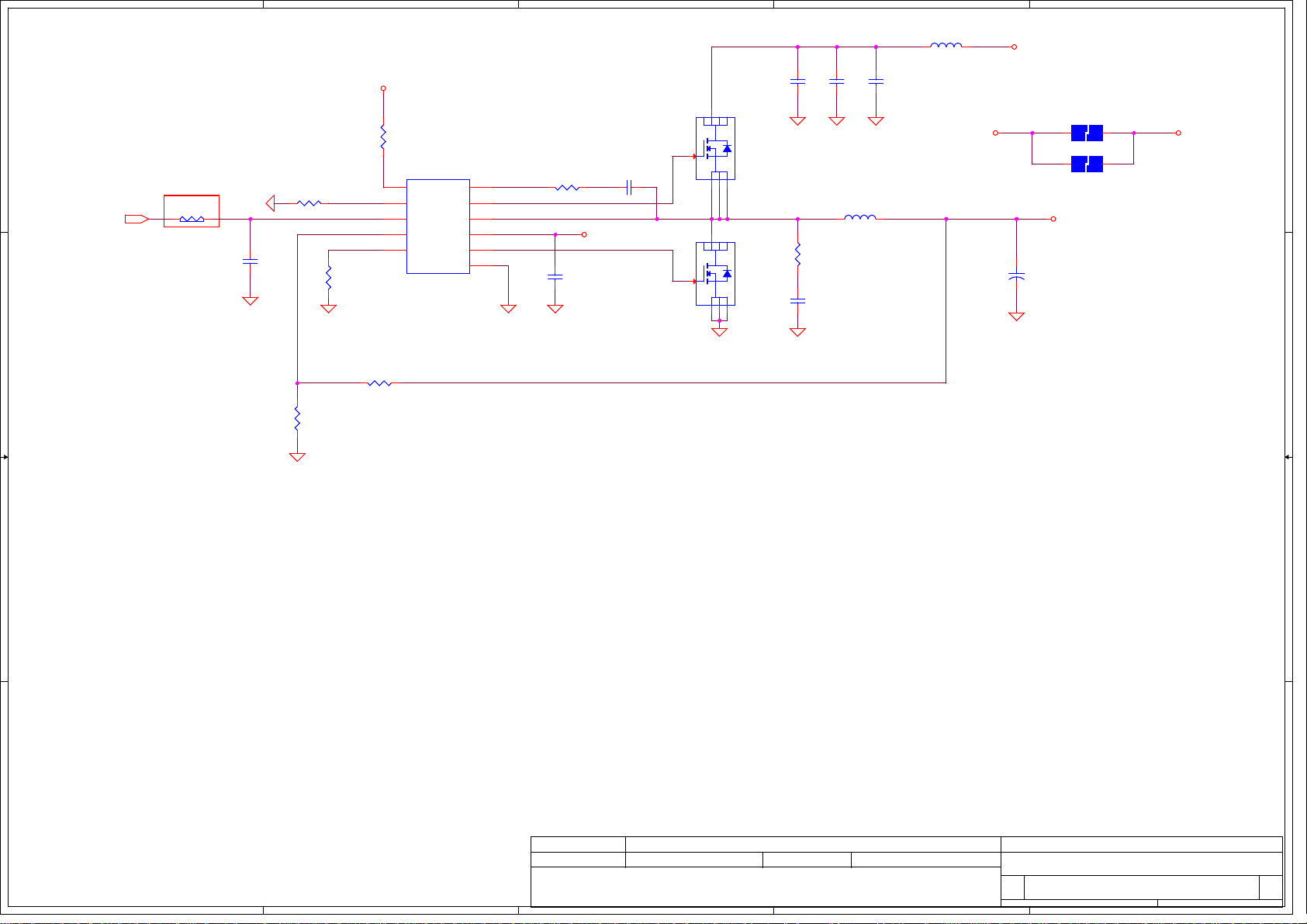
Task: Select the left-pointing off-page triangle connector
Action: 270,203
